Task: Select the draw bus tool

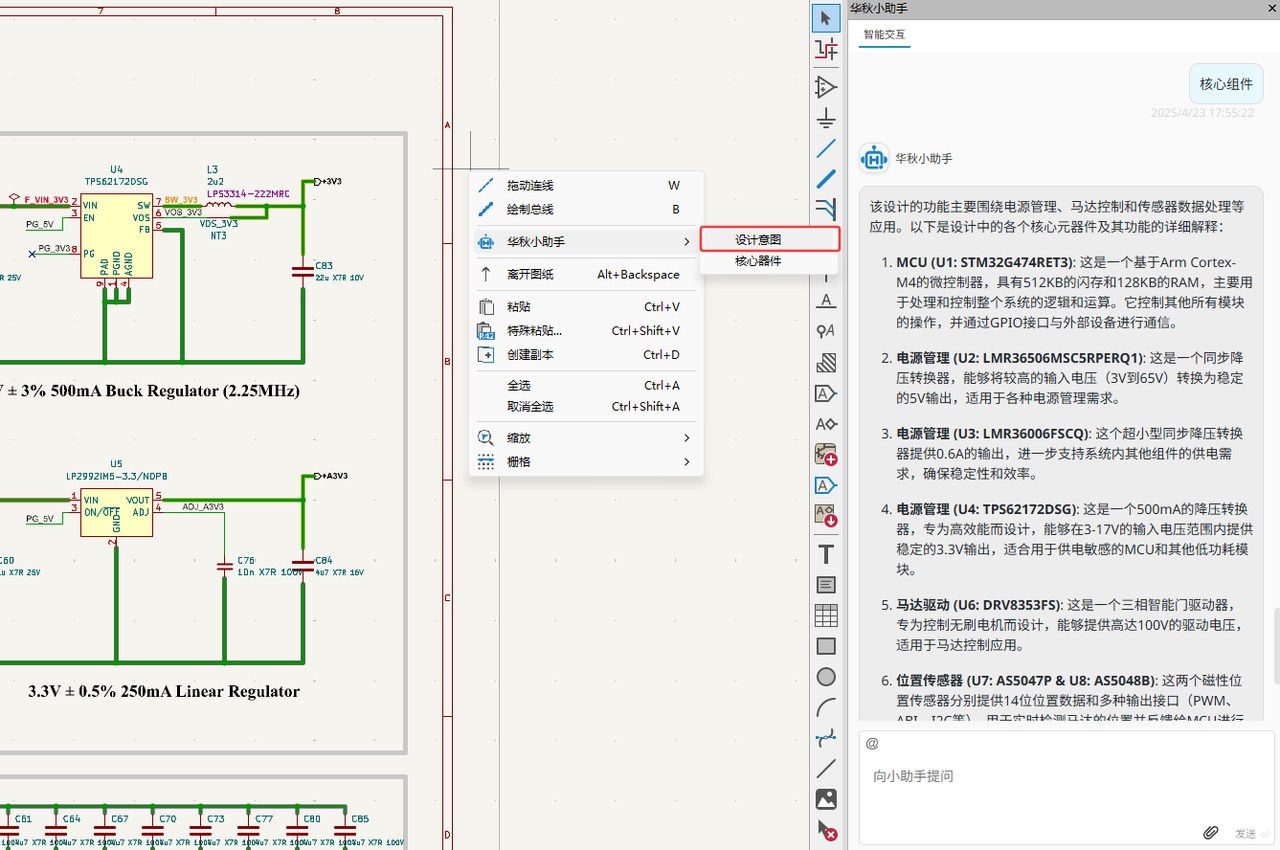Action: (x=826, y=179)
